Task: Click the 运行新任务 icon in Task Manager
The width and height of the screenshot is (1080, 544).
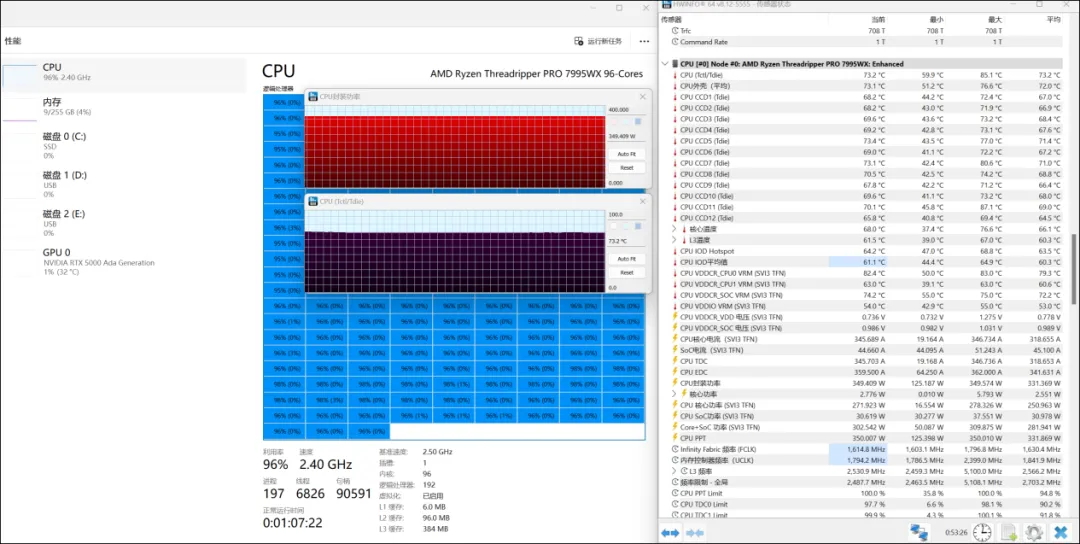Action: click(579, 41)
